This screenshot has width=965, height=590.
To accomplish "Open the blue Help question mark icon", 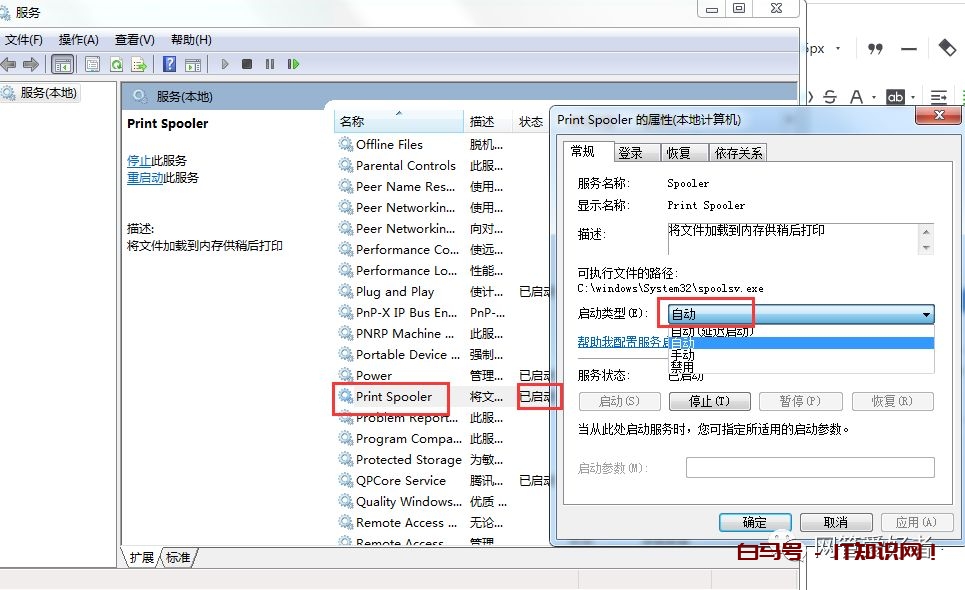I will click(x=169, y=64).
